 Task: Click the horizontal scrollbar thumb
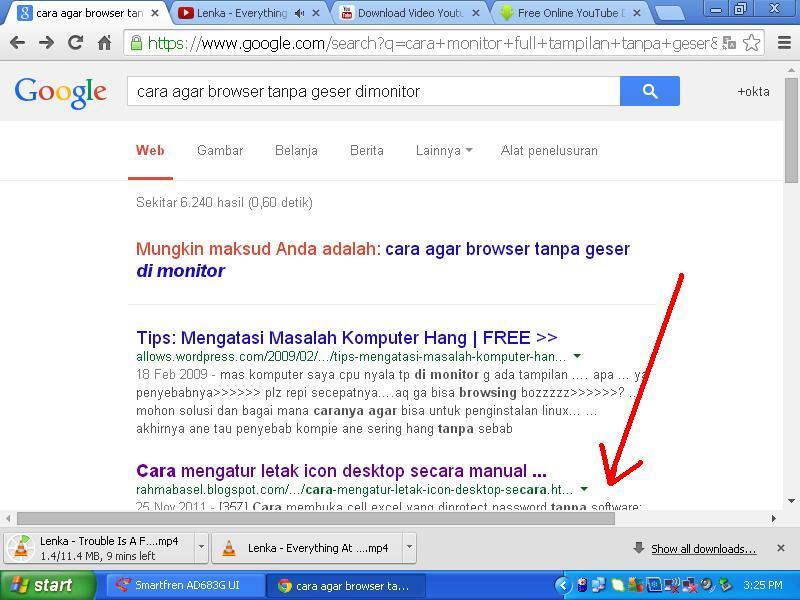[316, 519]
